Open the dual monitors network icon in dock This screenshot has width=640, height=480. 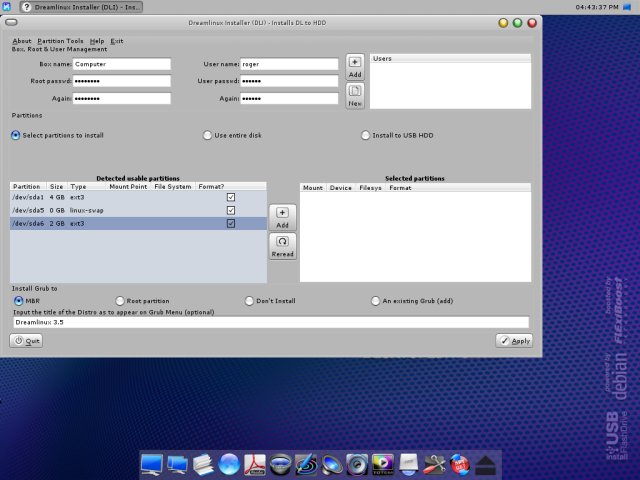178,464
